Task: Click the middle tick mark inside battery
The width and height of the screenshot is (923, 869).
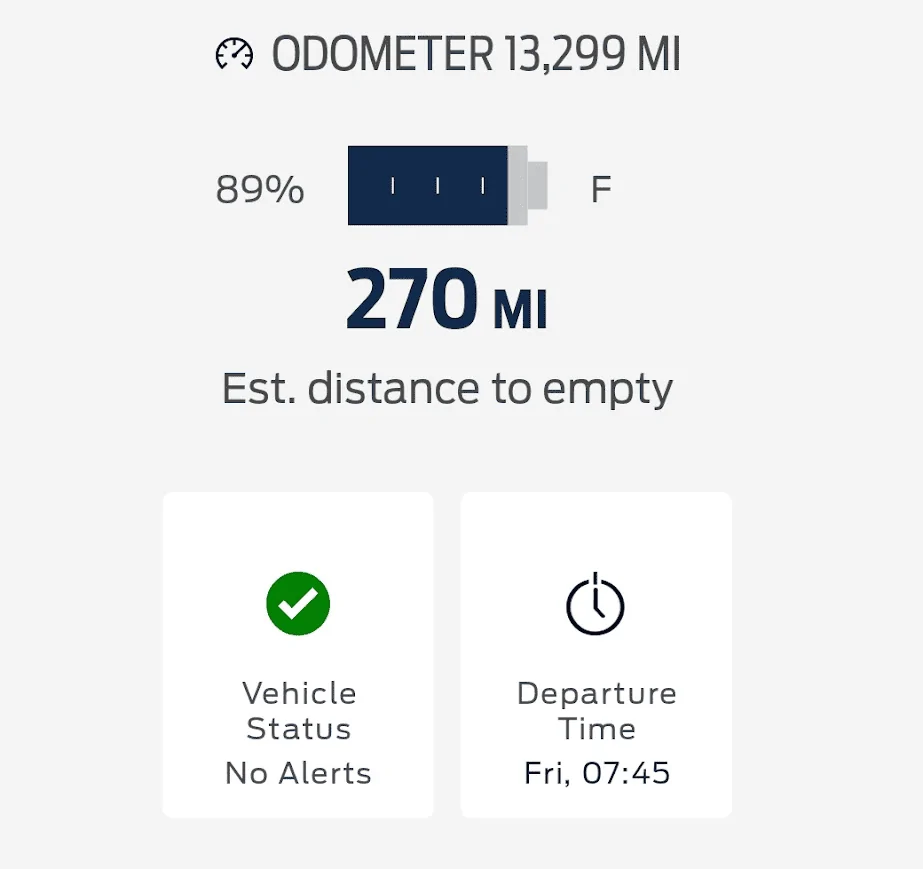Action: pyautogui.click(x=438, y=186)
